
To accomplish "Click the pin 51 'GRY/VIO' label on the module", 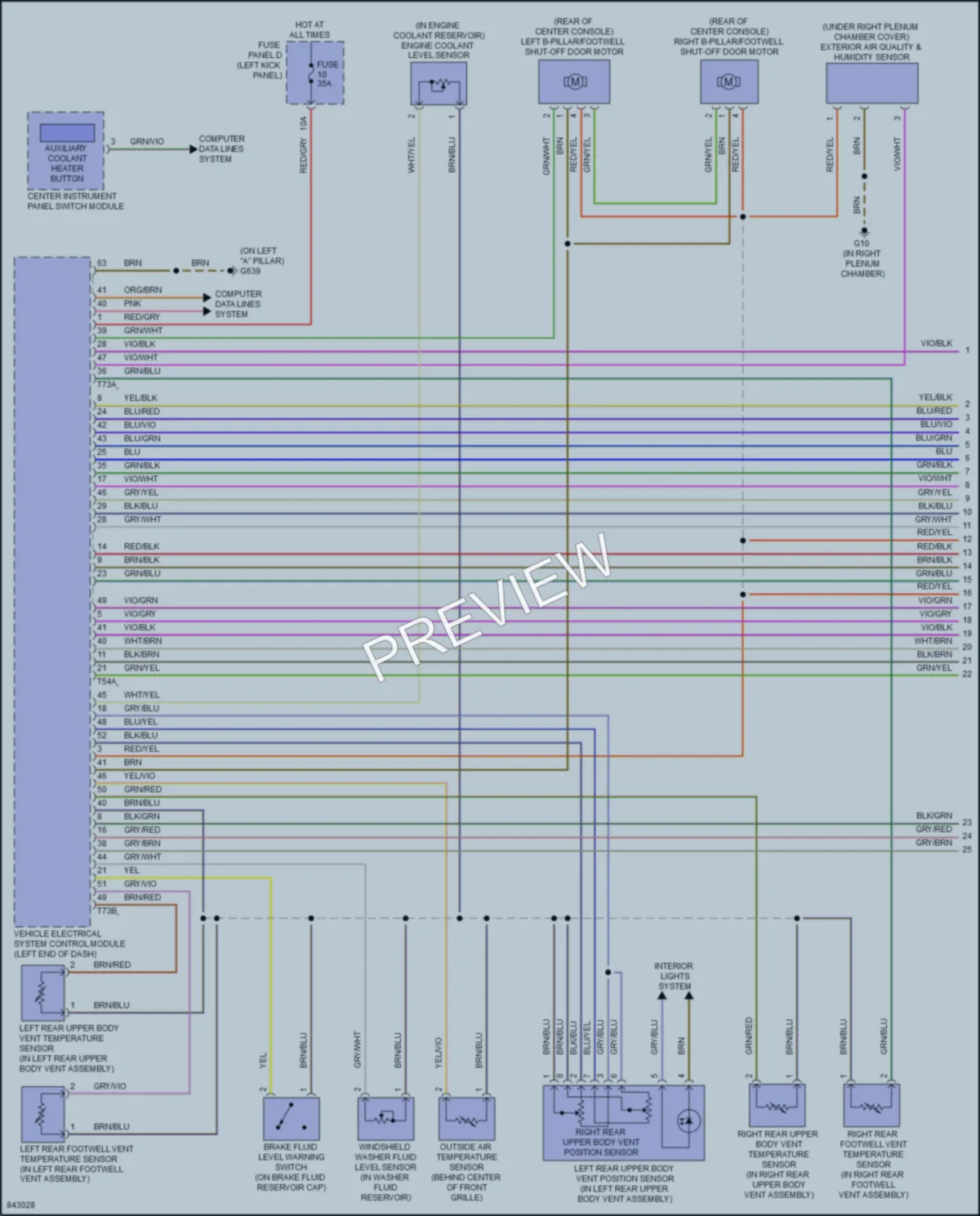I will pos(140,884).
